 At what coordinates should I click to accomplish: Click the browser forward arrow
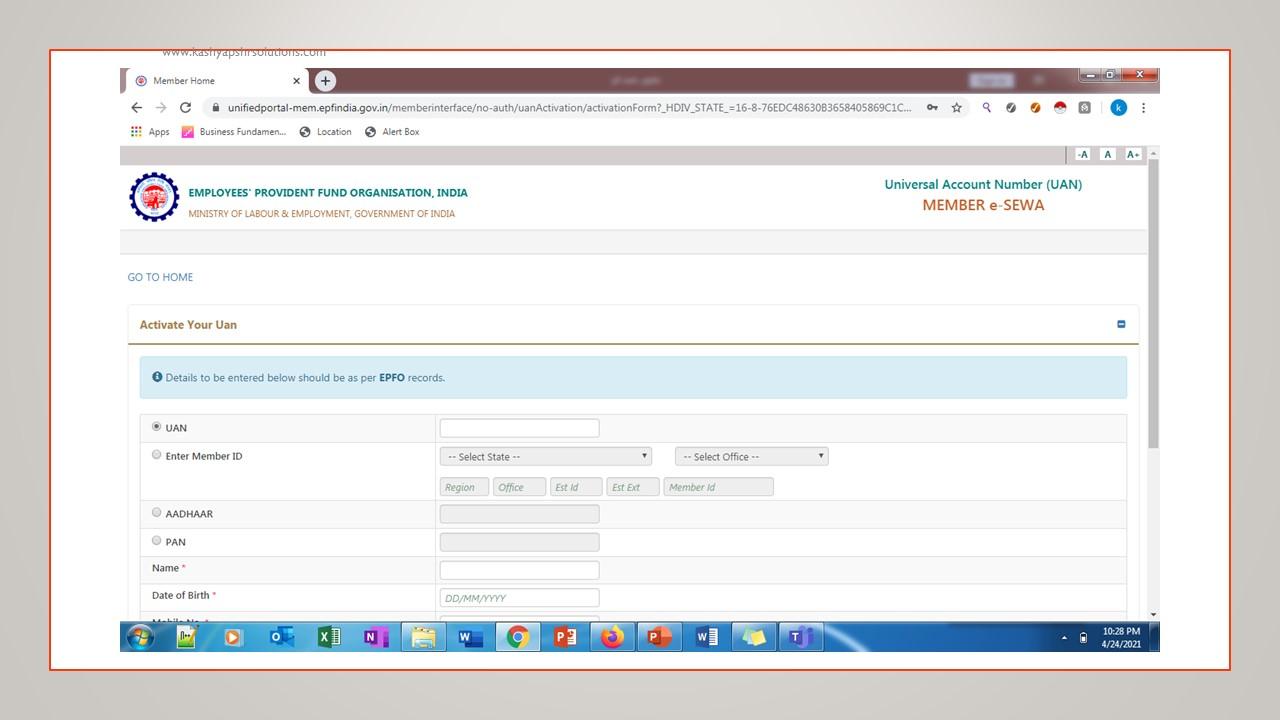click(x=161, y=108)
